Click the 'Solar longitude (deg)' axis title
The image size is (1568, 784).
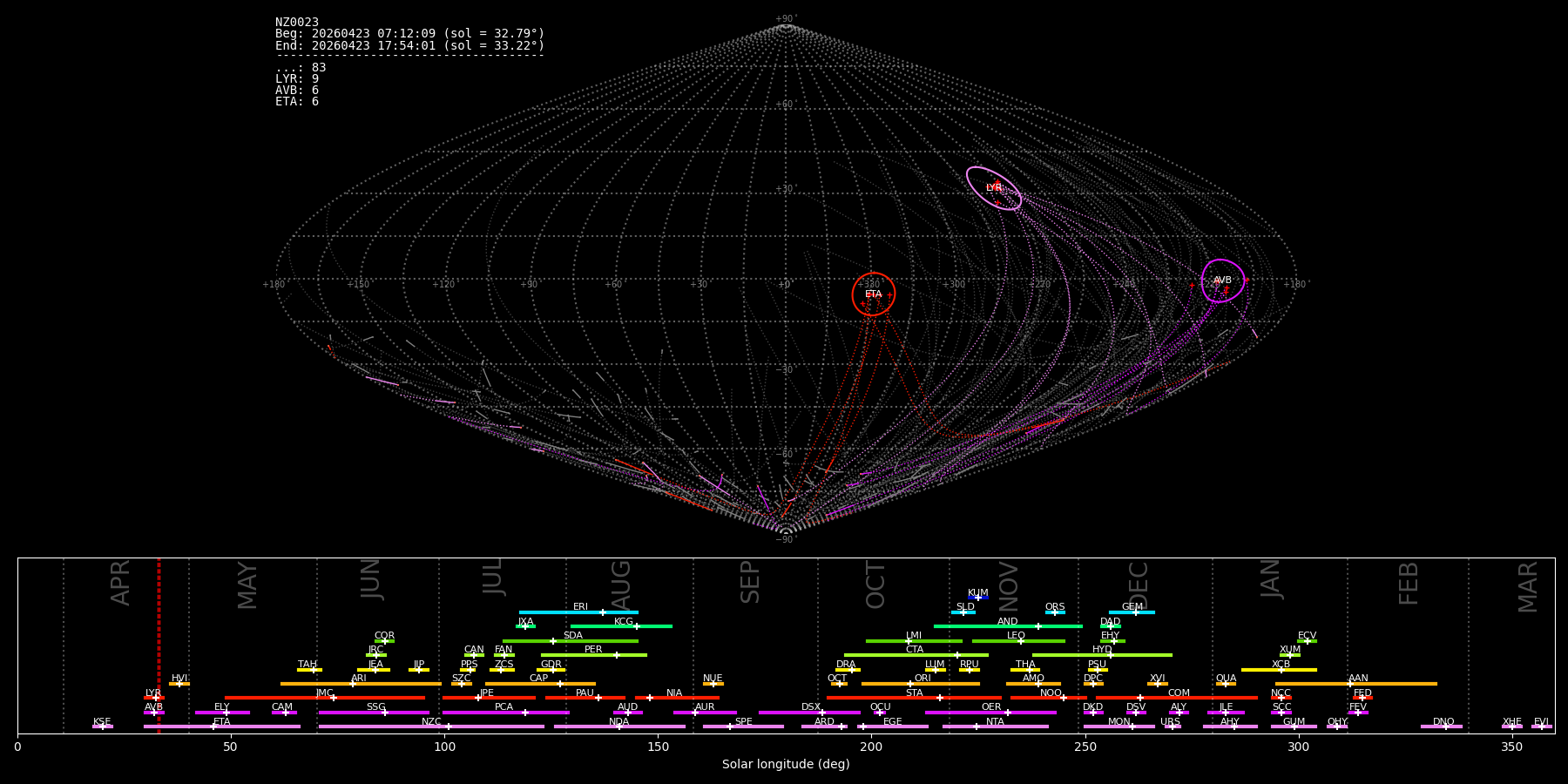pos(786,765)
